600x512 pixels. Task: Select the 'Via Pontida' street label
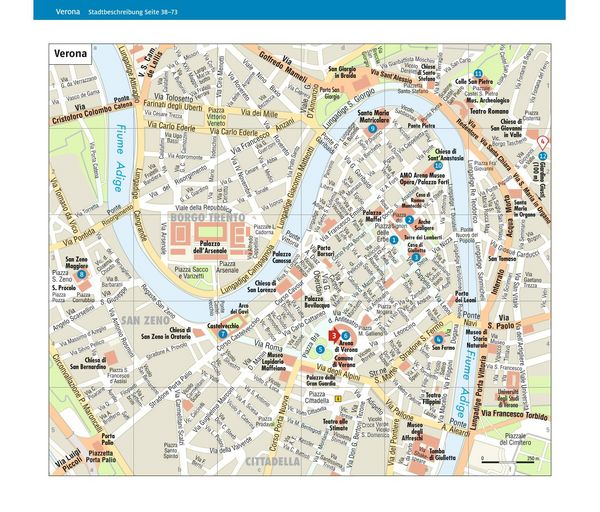pos(79,237)
